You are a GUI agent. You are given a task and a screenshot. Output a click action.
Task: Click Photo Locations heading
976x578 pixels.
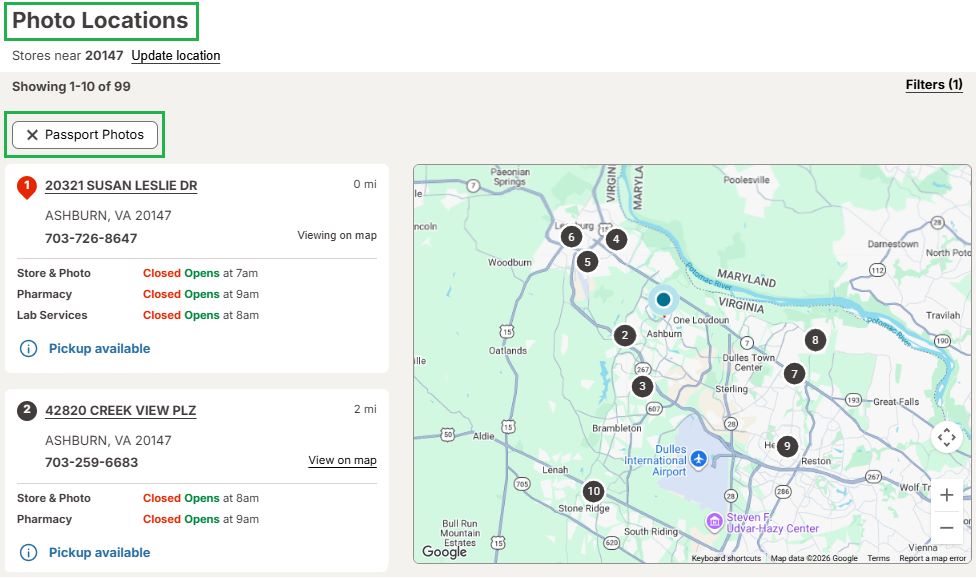click(x=100, y=21)
